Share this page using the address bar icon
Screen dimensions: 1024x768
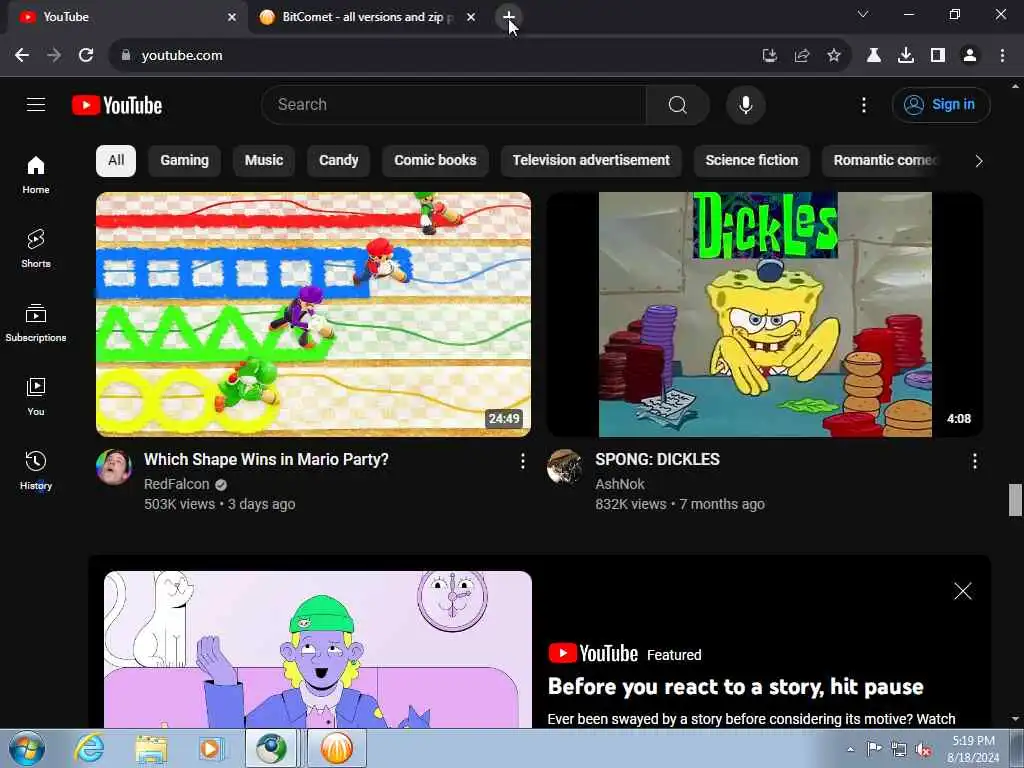(802, 56)
